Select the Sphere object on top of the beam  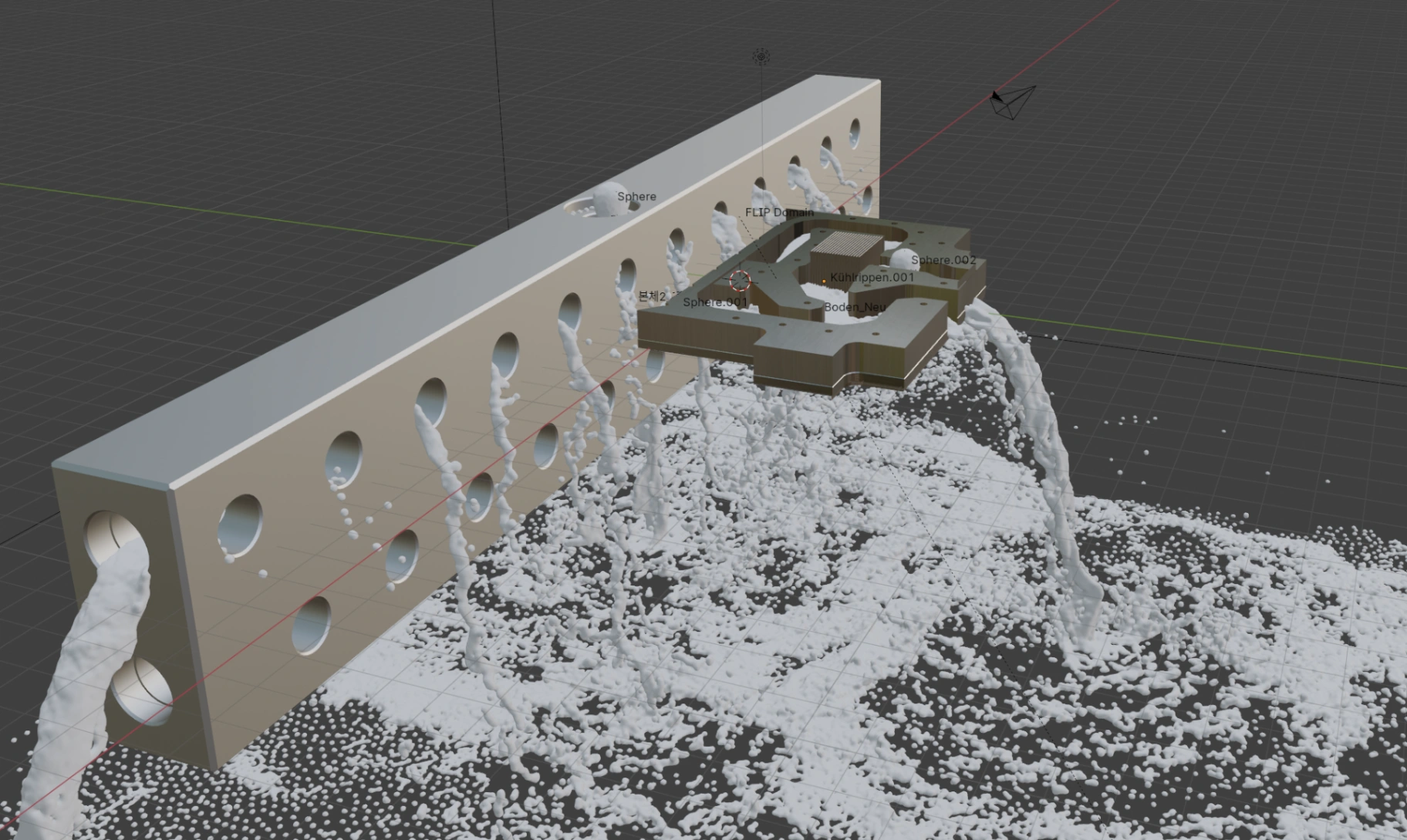click(606, 197)
